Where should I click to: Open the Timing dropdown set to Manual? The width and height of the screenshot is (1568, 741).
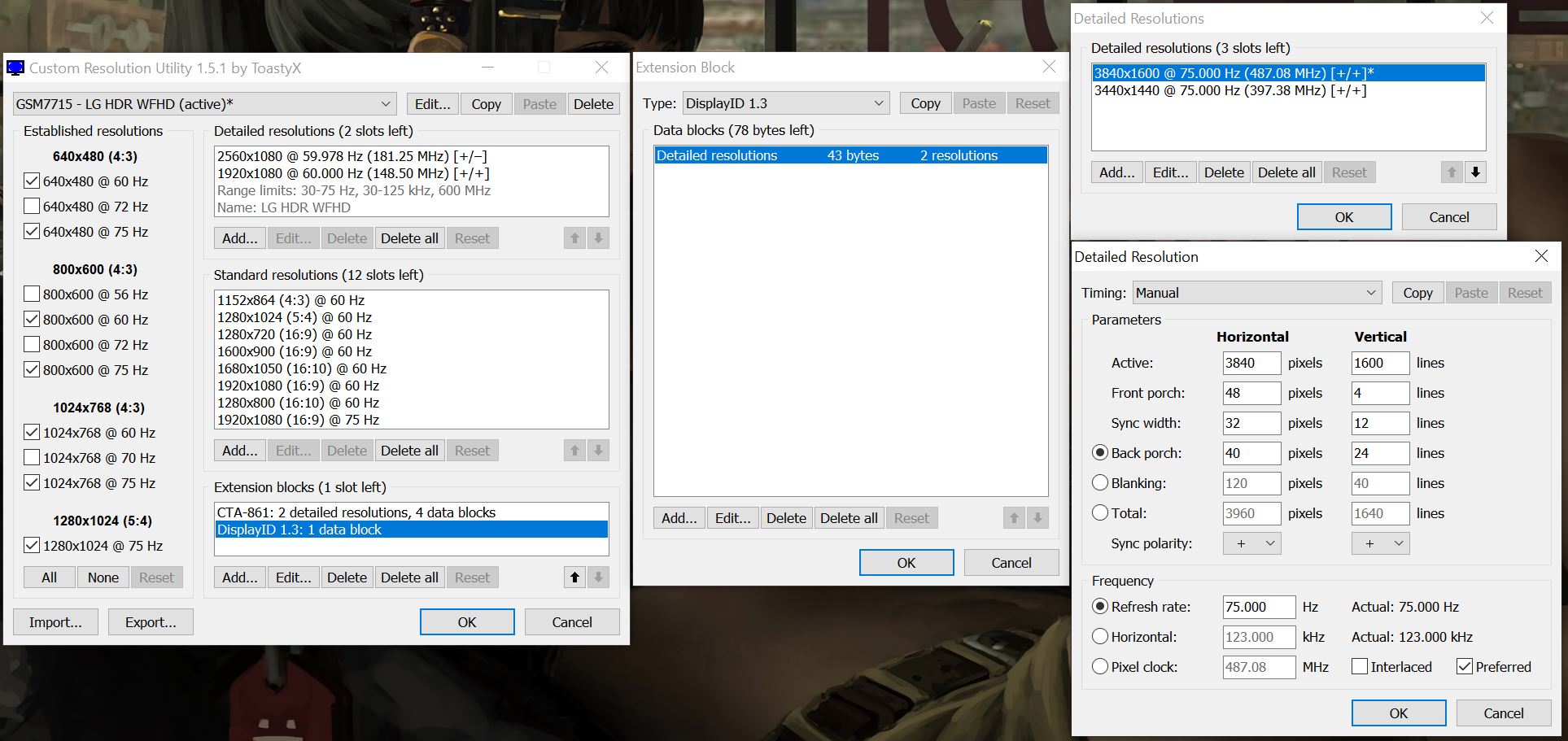1257,293
